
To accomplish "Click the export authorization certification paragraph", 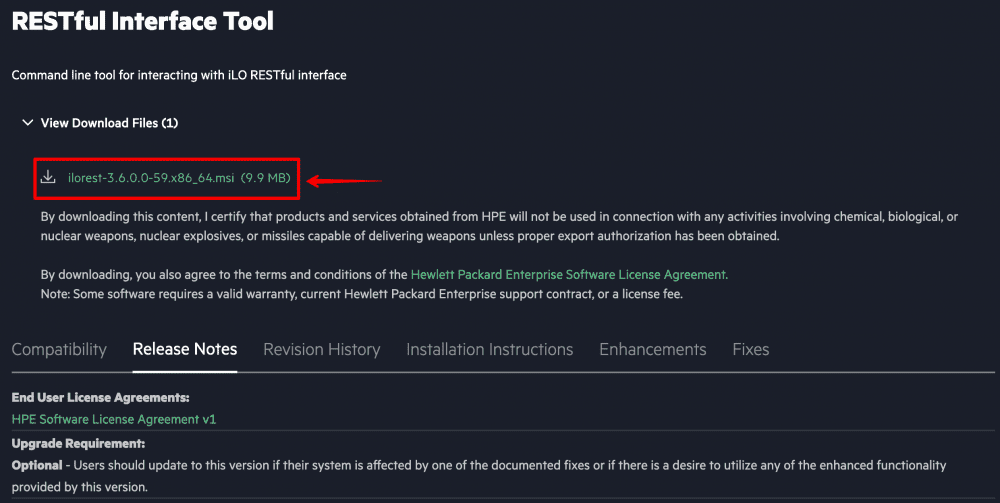I will (x=499, y=226).
